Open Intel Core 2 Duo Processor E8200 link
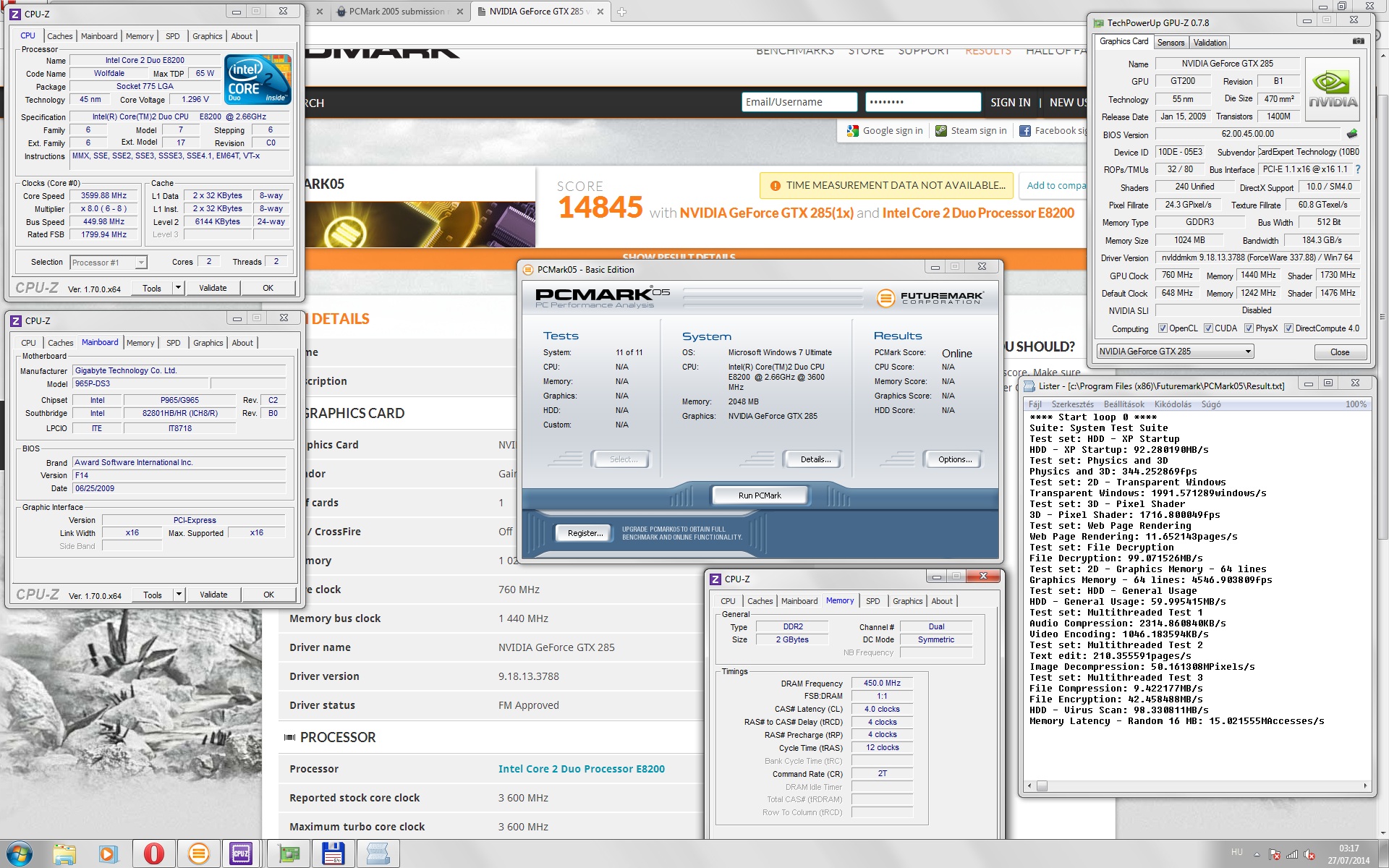 pos(581,769)
